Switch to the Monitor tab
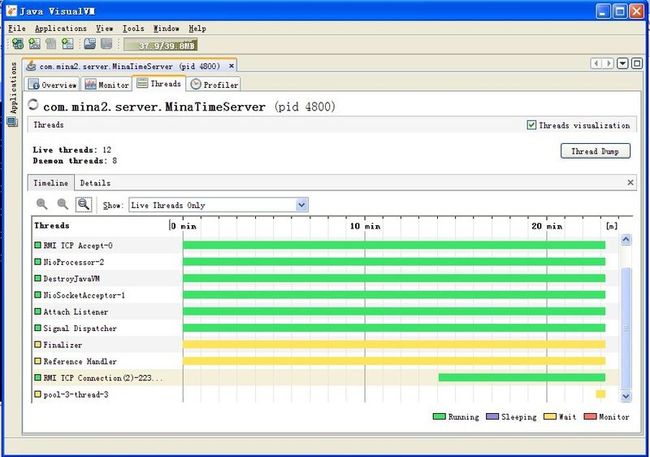 [x=107, y=85]
